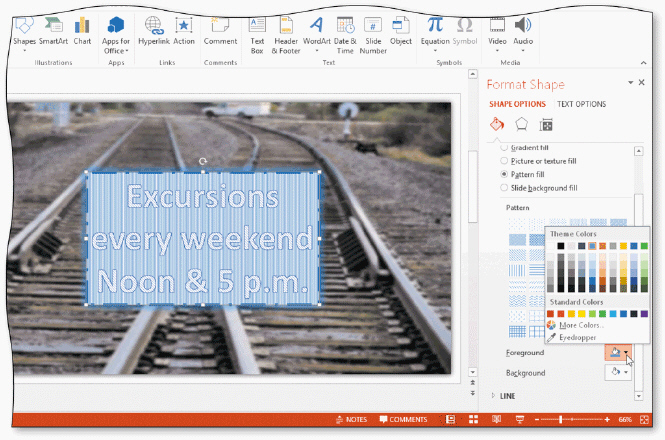Open the COMMENTS pane
The height and width of the screenshot is (440, 665).
pos(403,419)
